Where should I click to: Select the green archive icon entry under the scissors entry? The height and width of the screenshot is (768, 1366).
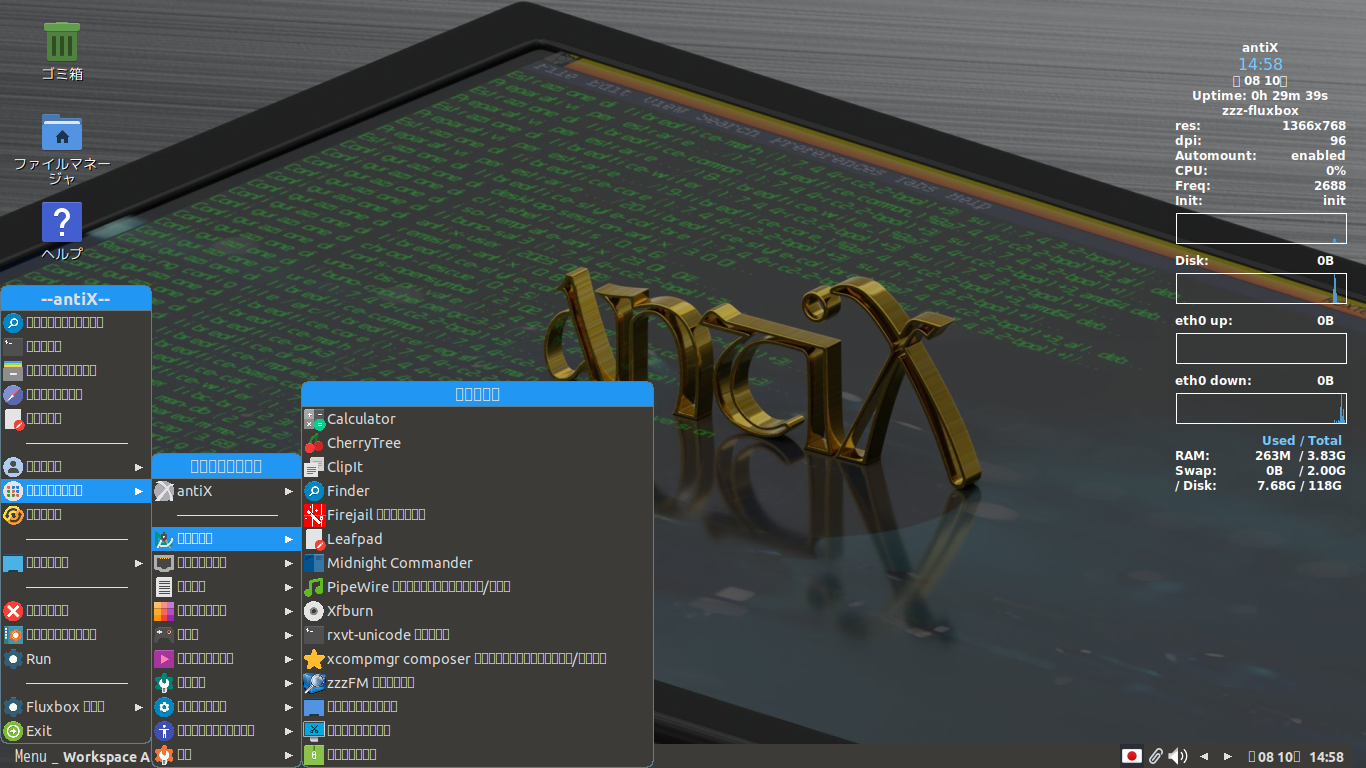(477, 755)
